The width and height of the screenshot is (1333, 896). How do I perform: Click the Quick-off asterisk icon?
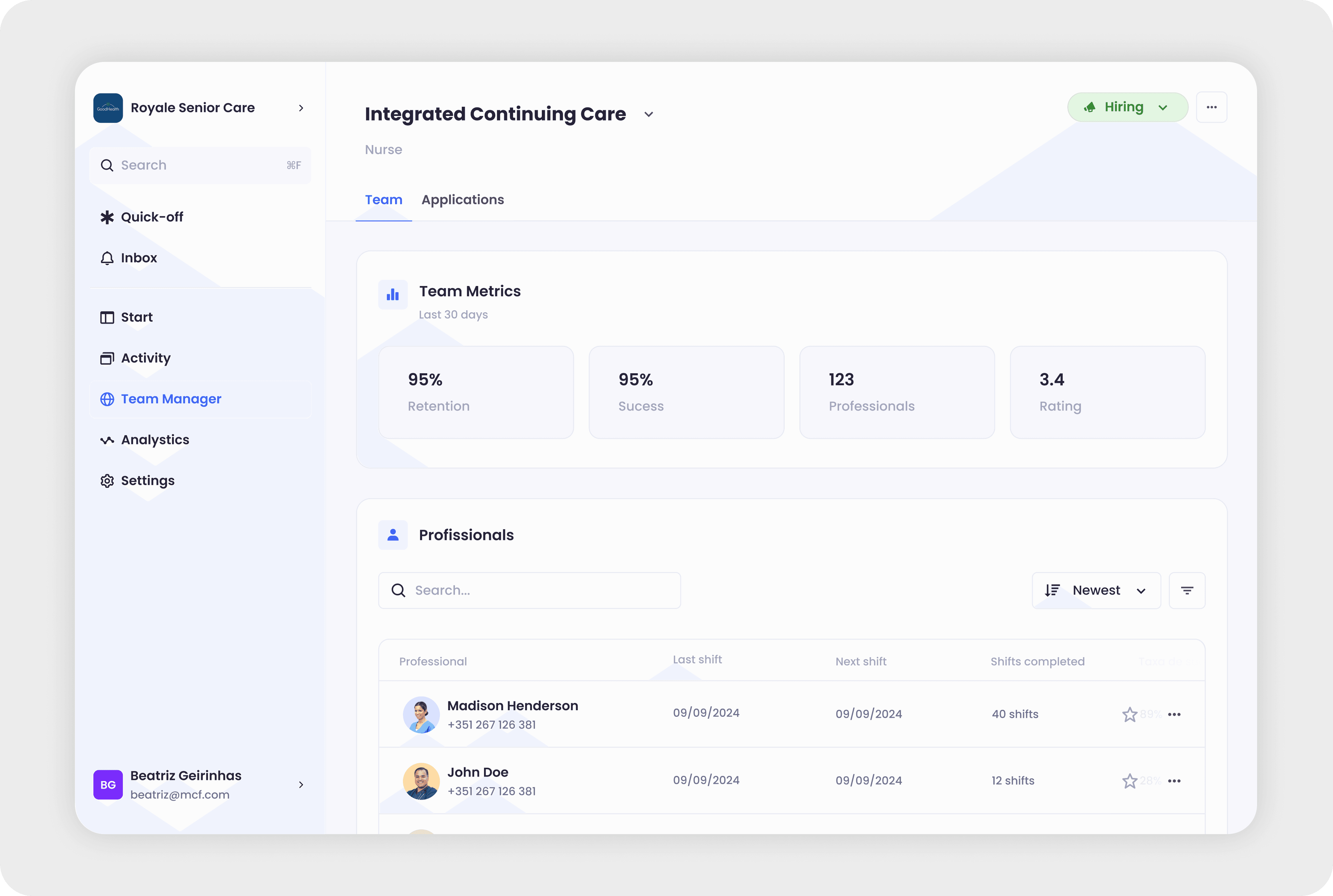(x=107, y=217)
